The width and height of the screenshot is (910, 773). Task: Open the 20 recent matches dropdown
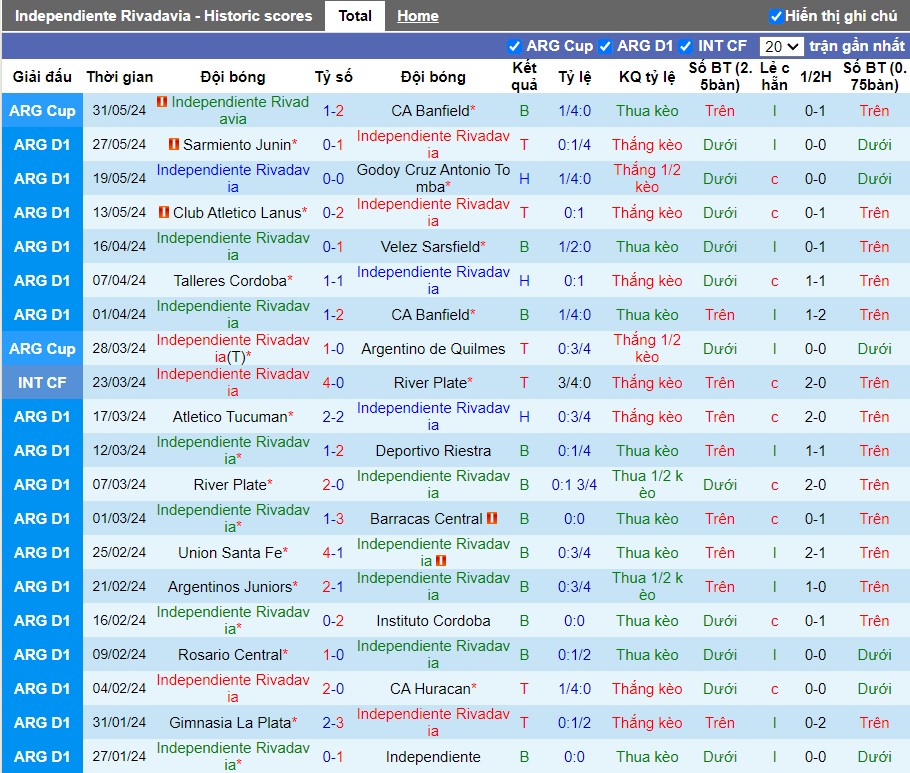pyautogui.click(x=781, y=46)
